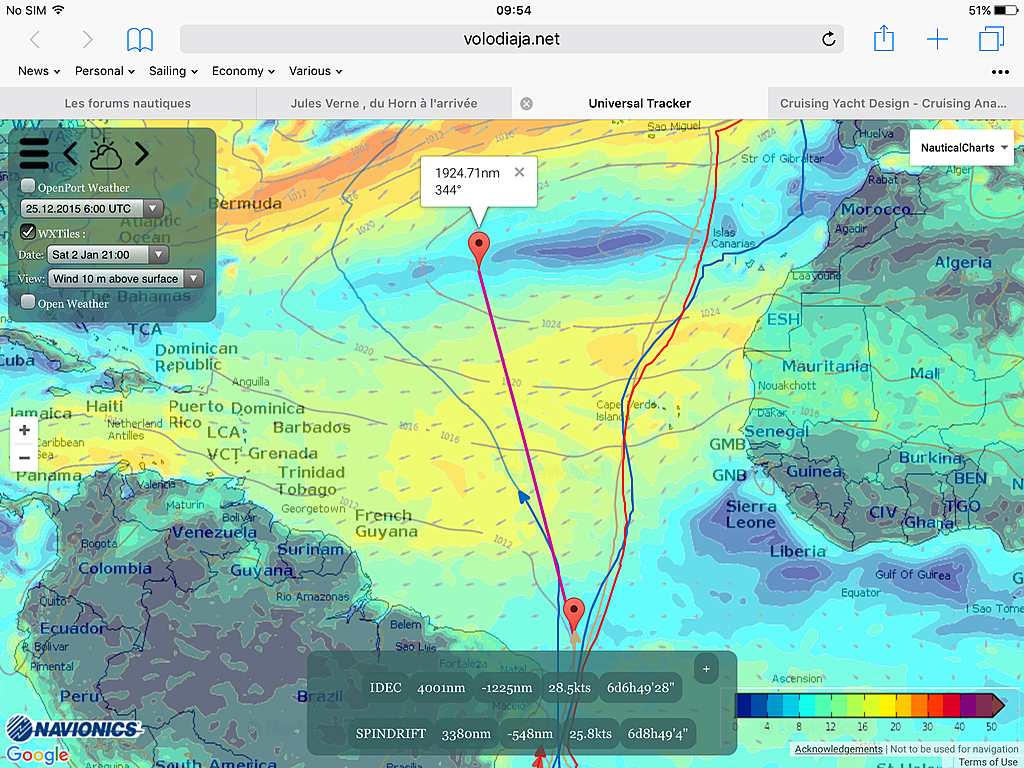Close the Universal Tracker tab

click(526, 104)
